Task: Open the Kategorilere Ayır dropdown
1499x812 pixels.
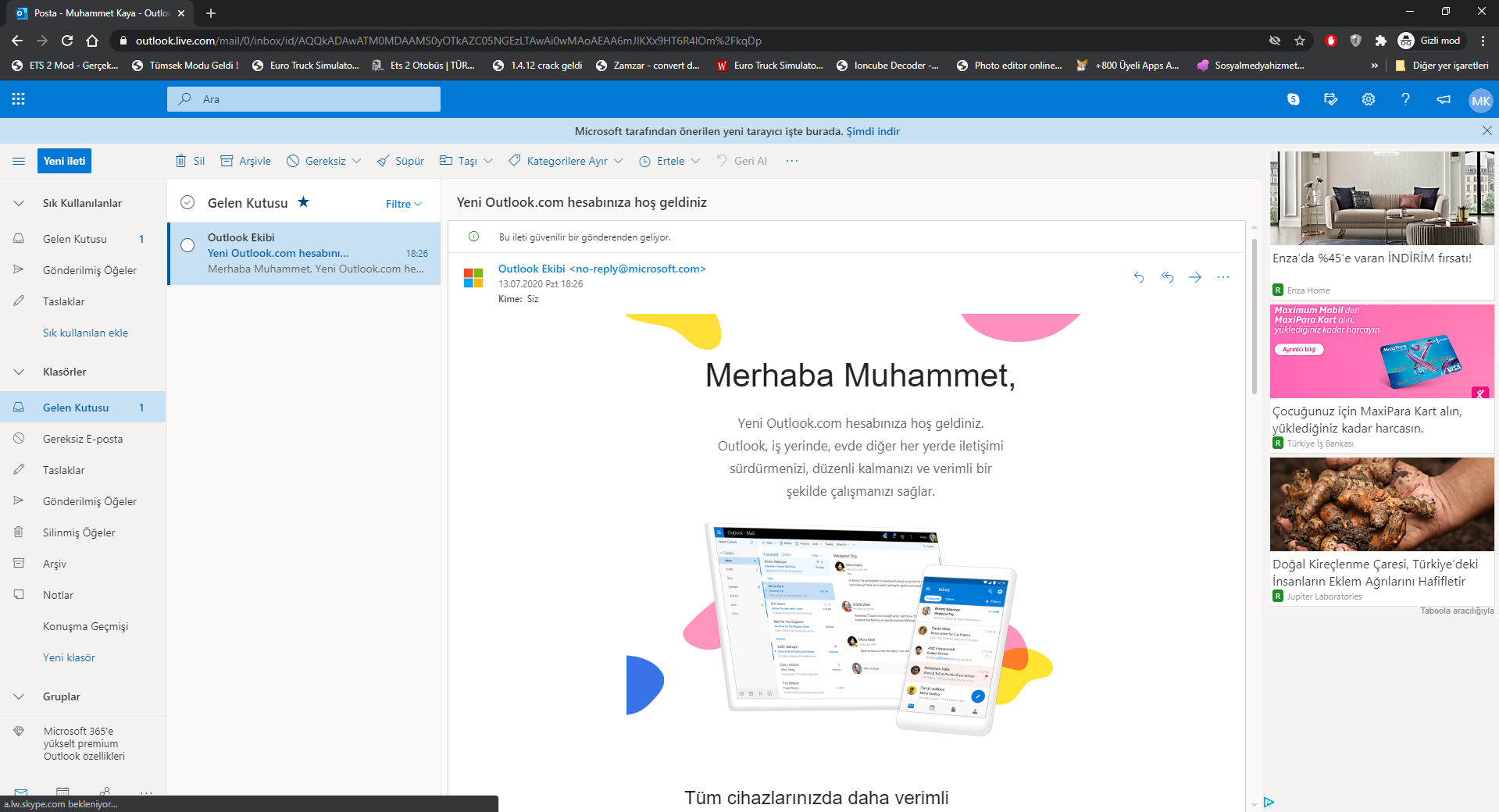Action: [x=566, y=161]
